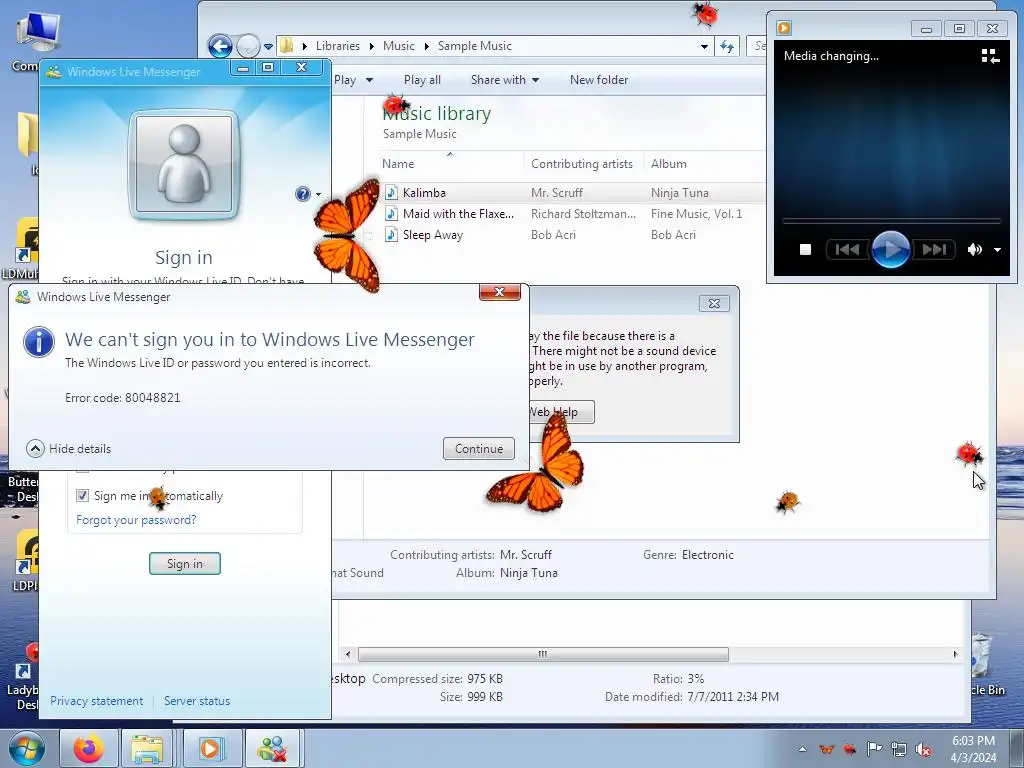Click Forward arrow in Explorer window
The image size is (1024, 768).
pos(248,46)
